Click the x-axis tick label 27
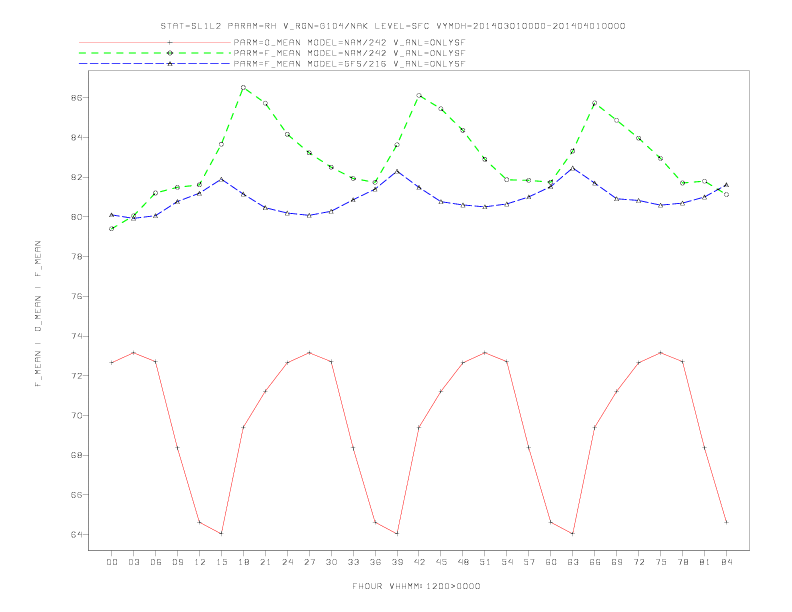792x612 pixels. (309, 562)
